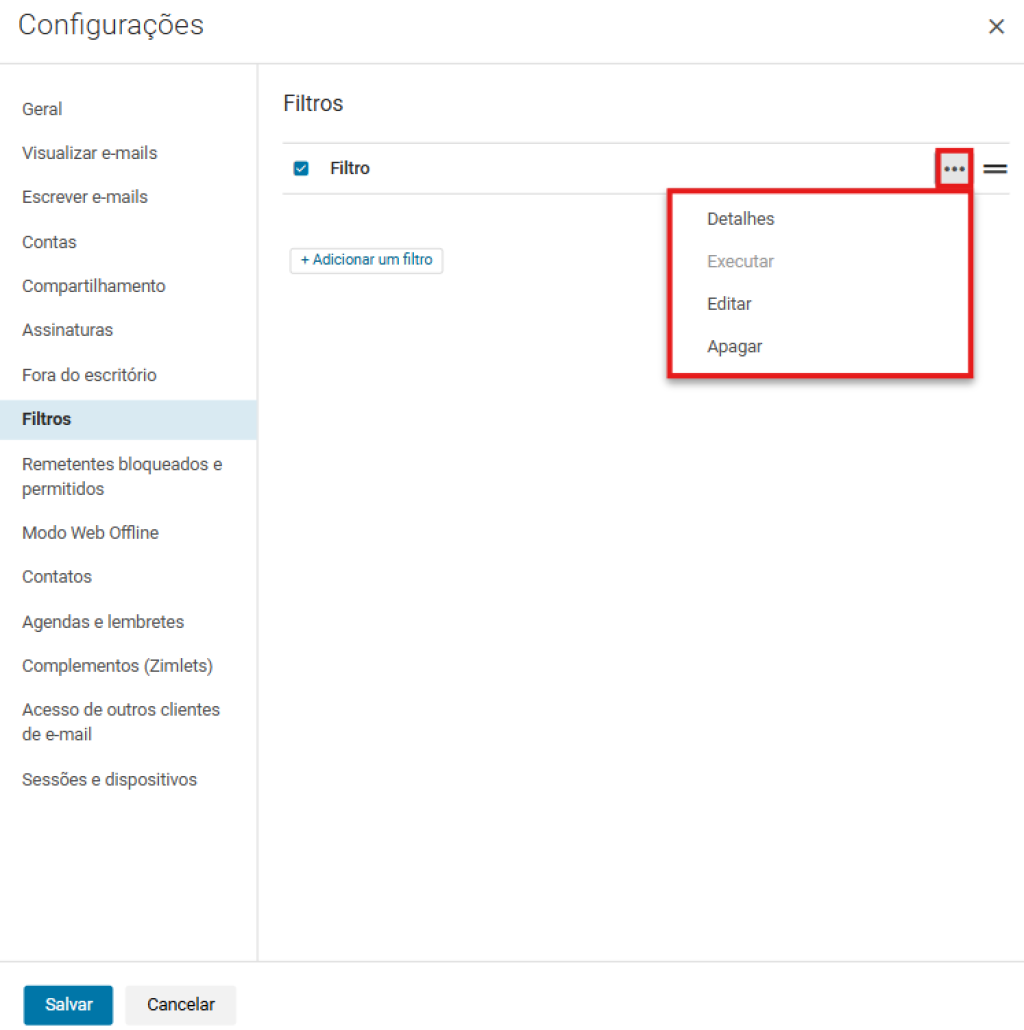
Task: Click Adicionar um filtro button
Action: point(366,260)
